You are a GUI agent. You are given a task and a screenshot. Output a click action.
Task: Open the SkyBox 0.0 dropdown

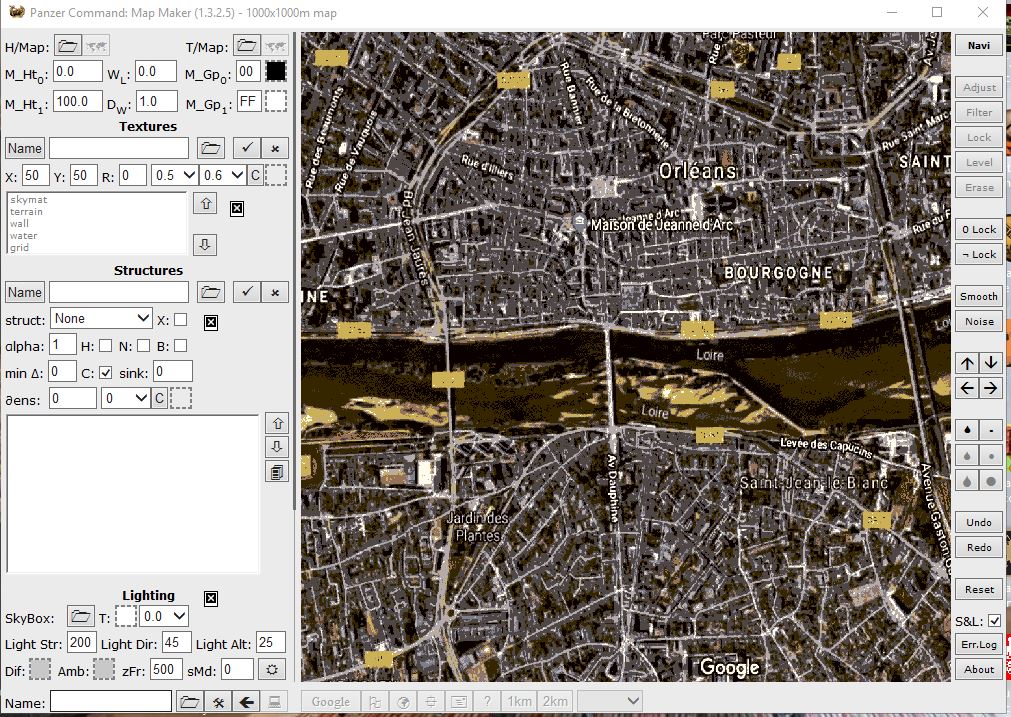[164, 616]
